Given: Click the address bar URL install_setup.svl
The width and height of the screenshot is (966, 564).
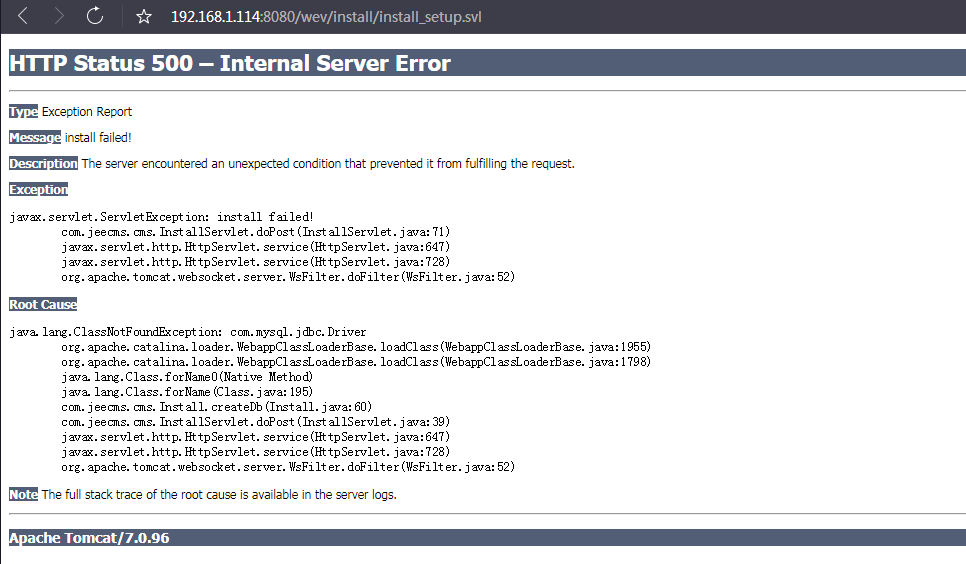Looking at the screenshot, I should coord(326,17).
